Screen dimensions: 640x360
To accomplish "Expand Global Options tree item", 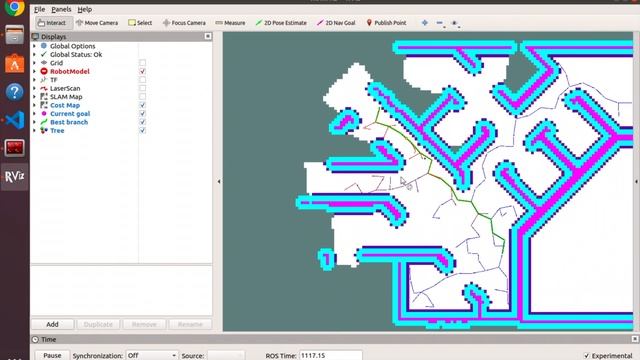I will pos(35,46).
